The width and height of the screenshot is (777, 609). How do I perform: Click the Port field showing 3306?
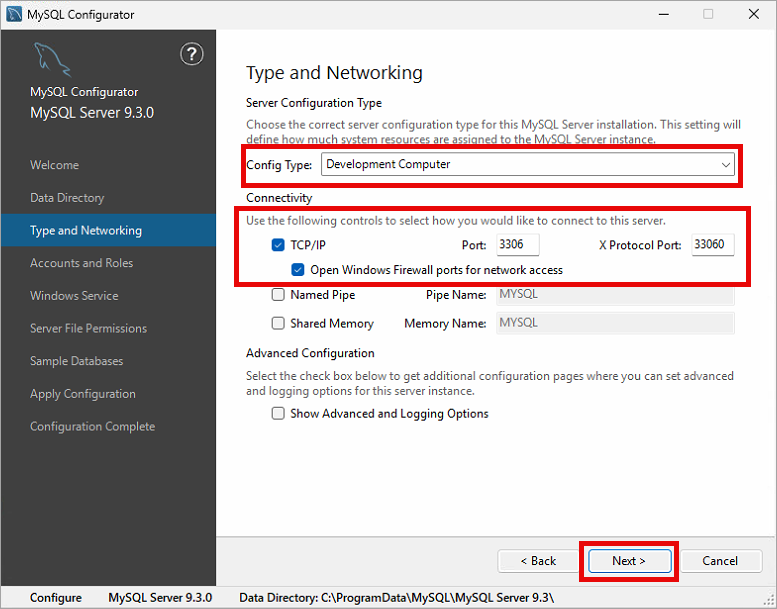(x=518, y=244)
